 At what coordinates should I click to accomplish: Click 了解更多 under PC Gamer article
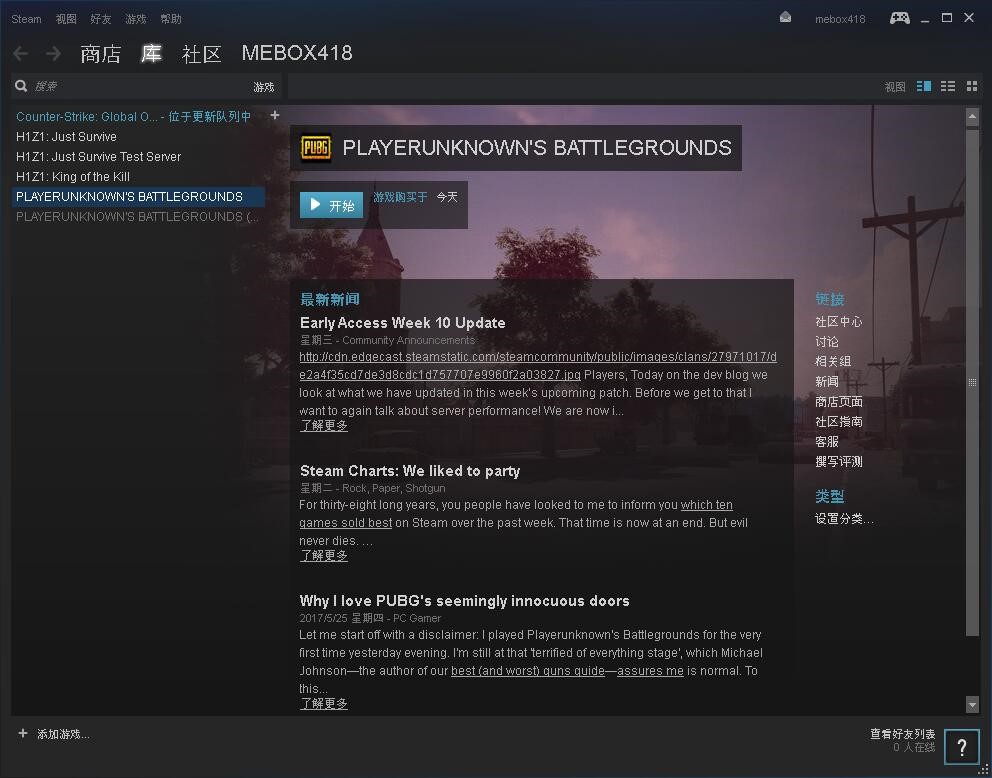(324, 703)
